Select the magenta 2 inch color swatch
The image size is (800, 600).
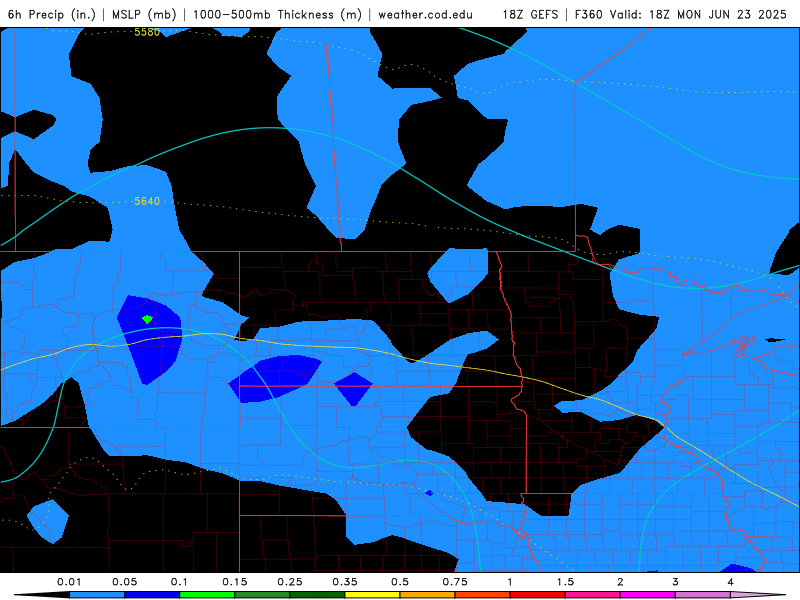tap(648, 595)
